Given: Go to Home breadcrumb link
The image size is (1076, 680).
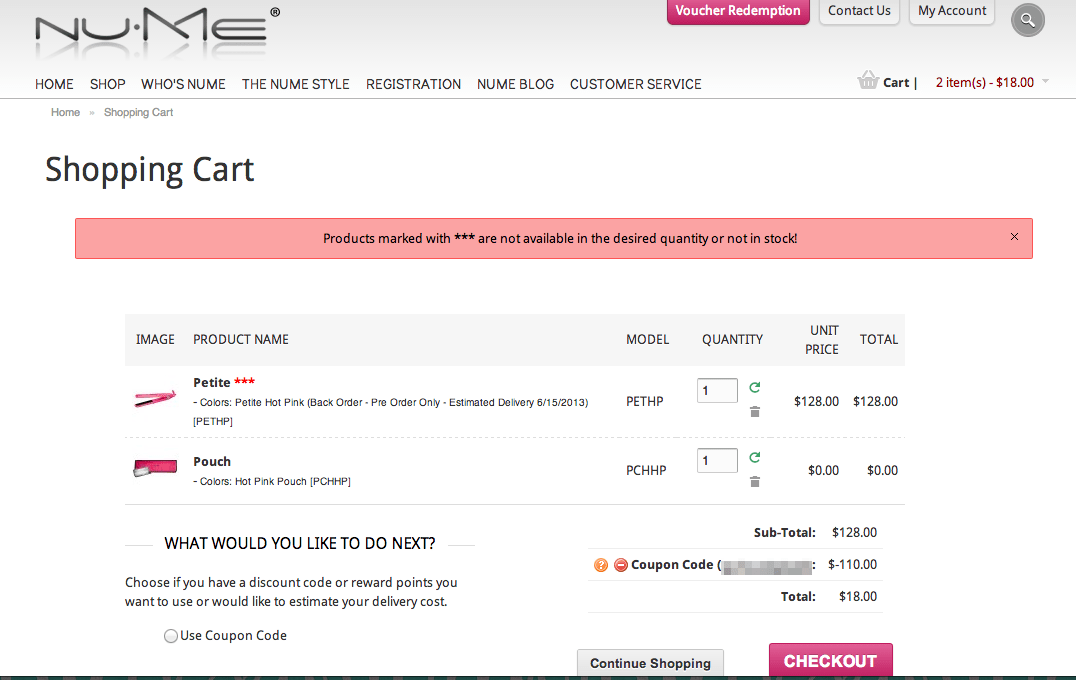Looking at the screenshot, I should click(65, 112).
